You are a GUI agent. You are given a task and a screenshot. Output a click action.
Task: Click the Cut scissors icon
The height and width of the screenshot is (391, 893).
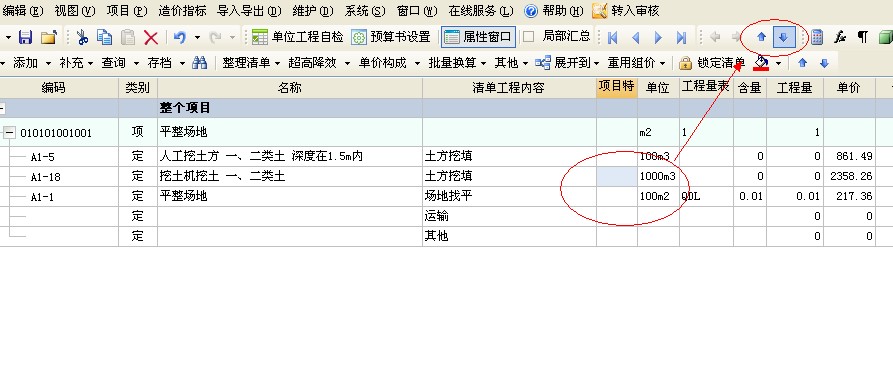point(83,38)
